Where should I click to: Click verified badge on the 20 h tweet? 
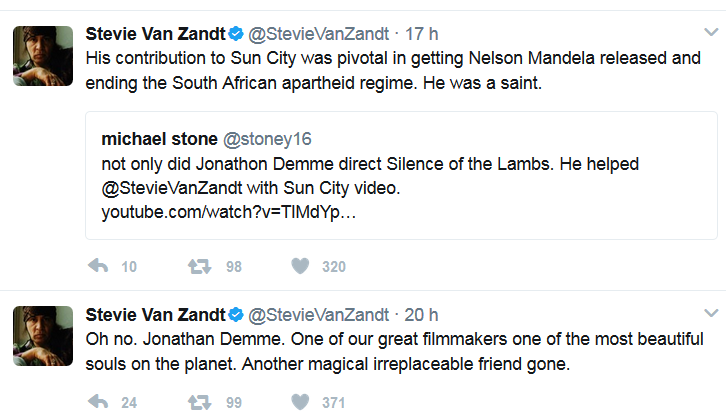coord(236,315)
